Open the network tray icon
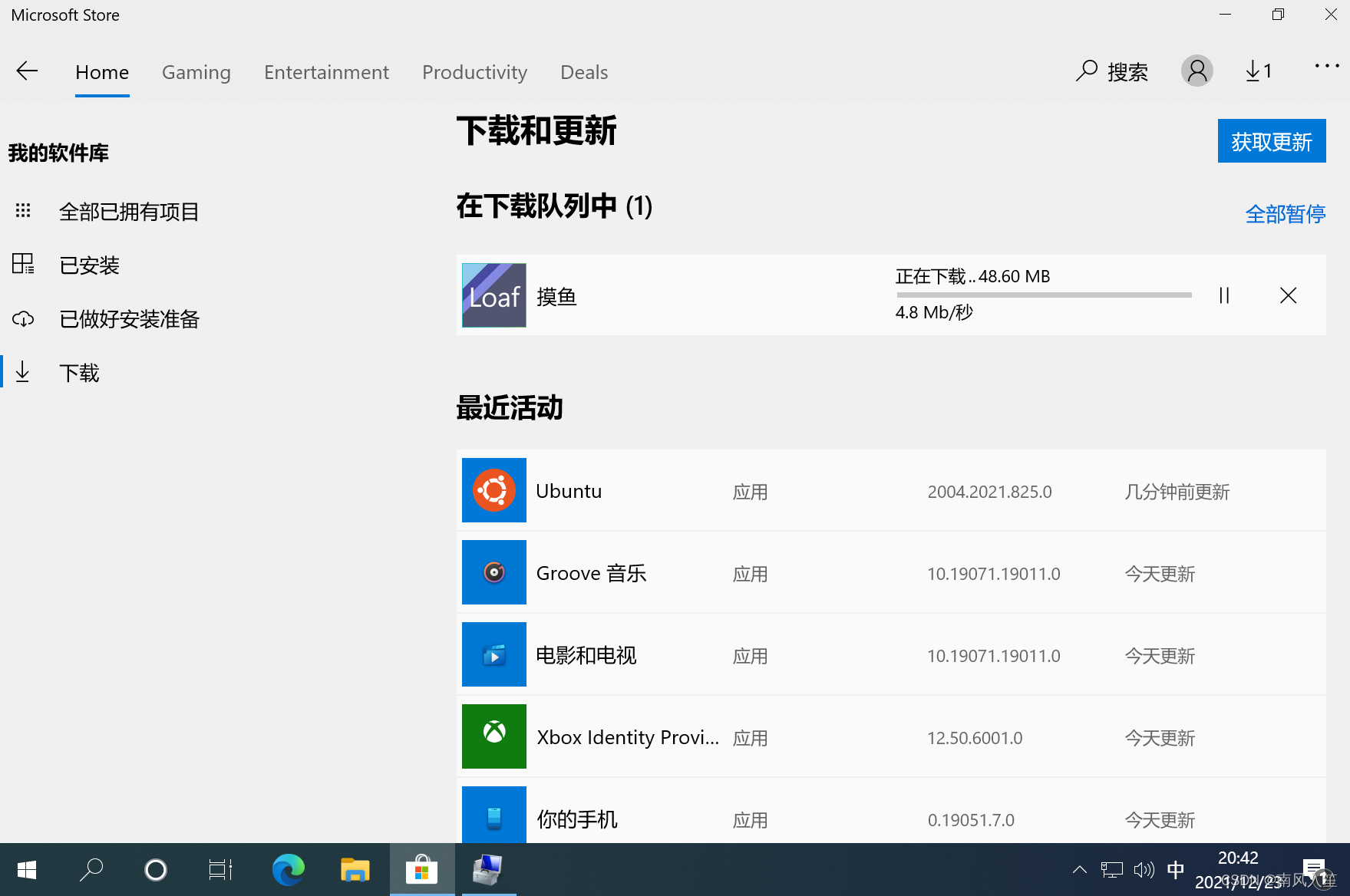This screenshot has width=1350, height=896. pyautogui.click(x=1112, y=870)
